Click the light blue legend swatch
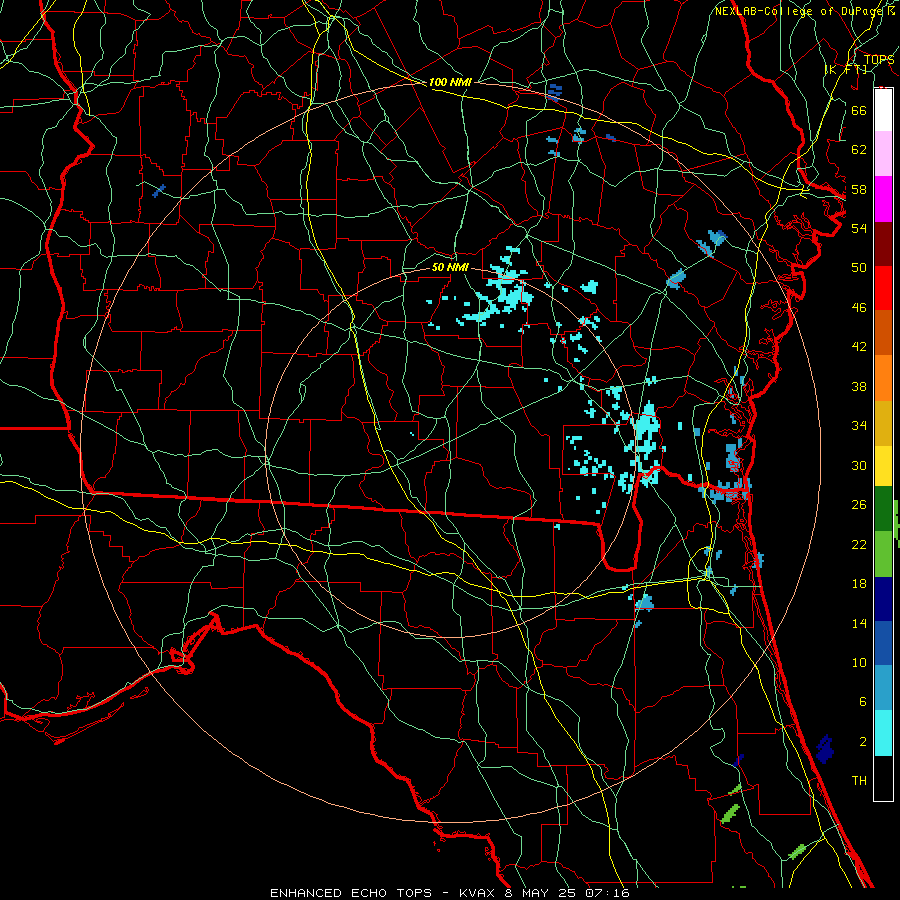 pyautogui.click(x=883, y=688)
